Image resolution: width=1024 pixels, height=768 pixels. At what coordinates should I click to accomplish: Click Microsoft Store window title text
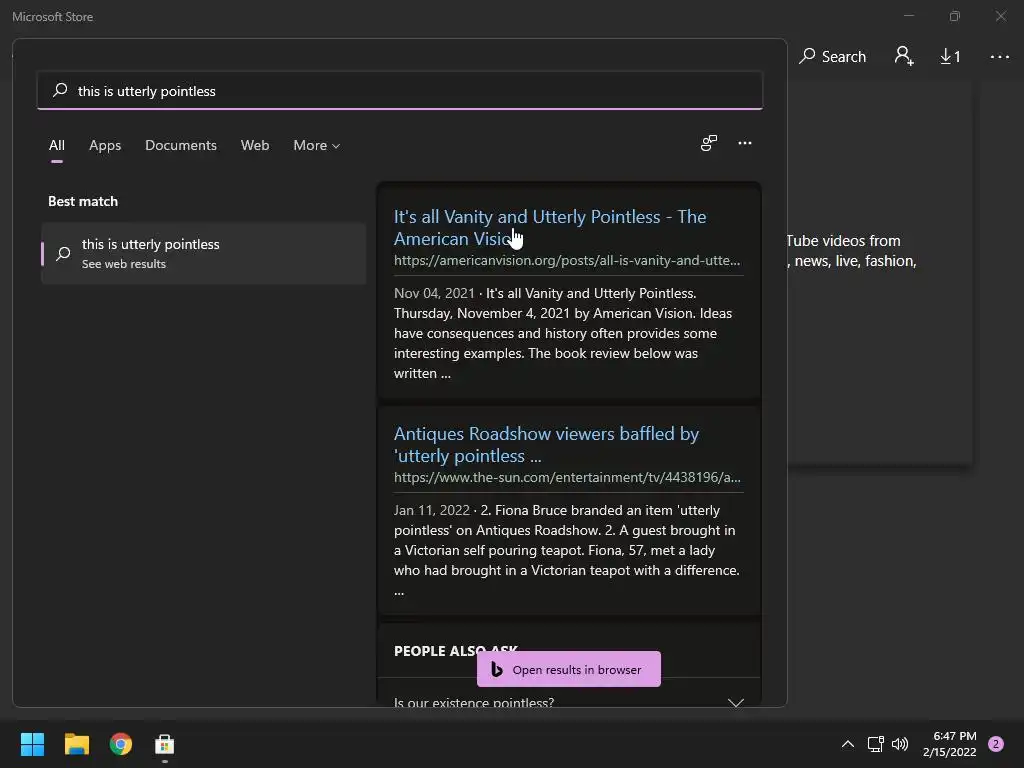(52, 17)
